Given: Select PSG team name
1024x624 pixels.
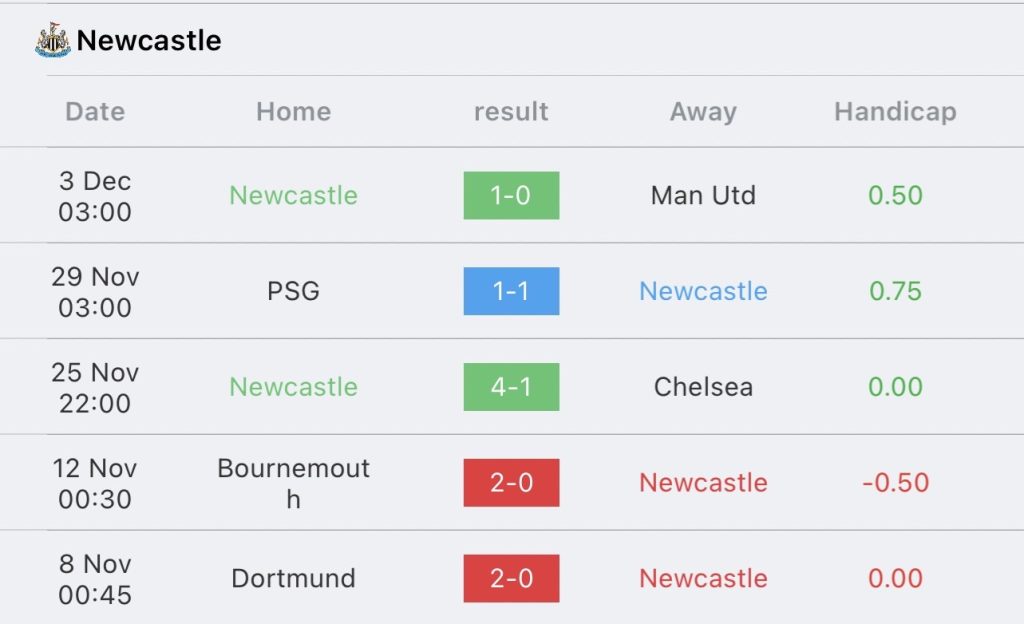Looking at the screenshot, I should [293, 291].
